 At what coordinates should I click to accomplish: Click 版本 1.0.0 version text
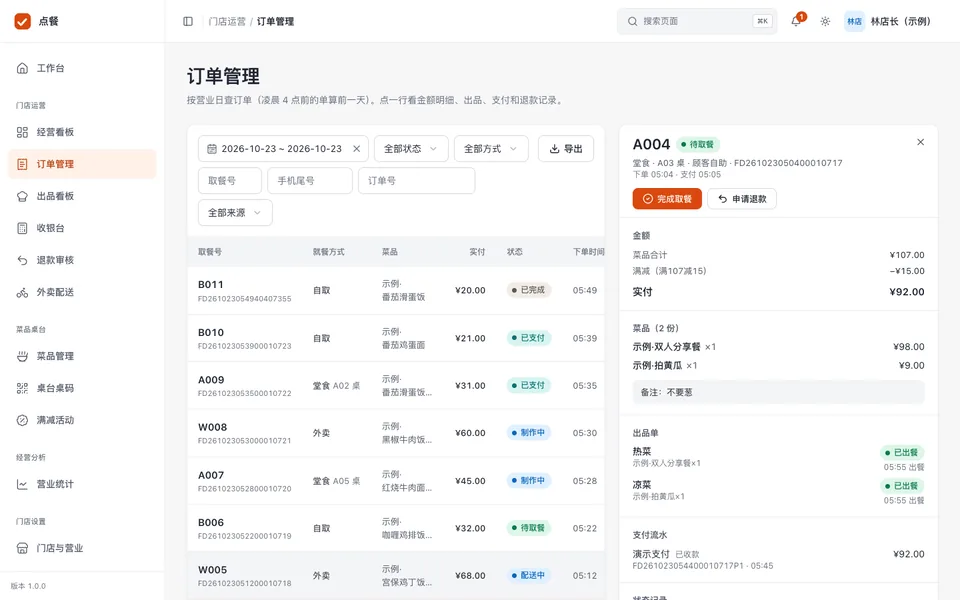[x=28, y=586]
